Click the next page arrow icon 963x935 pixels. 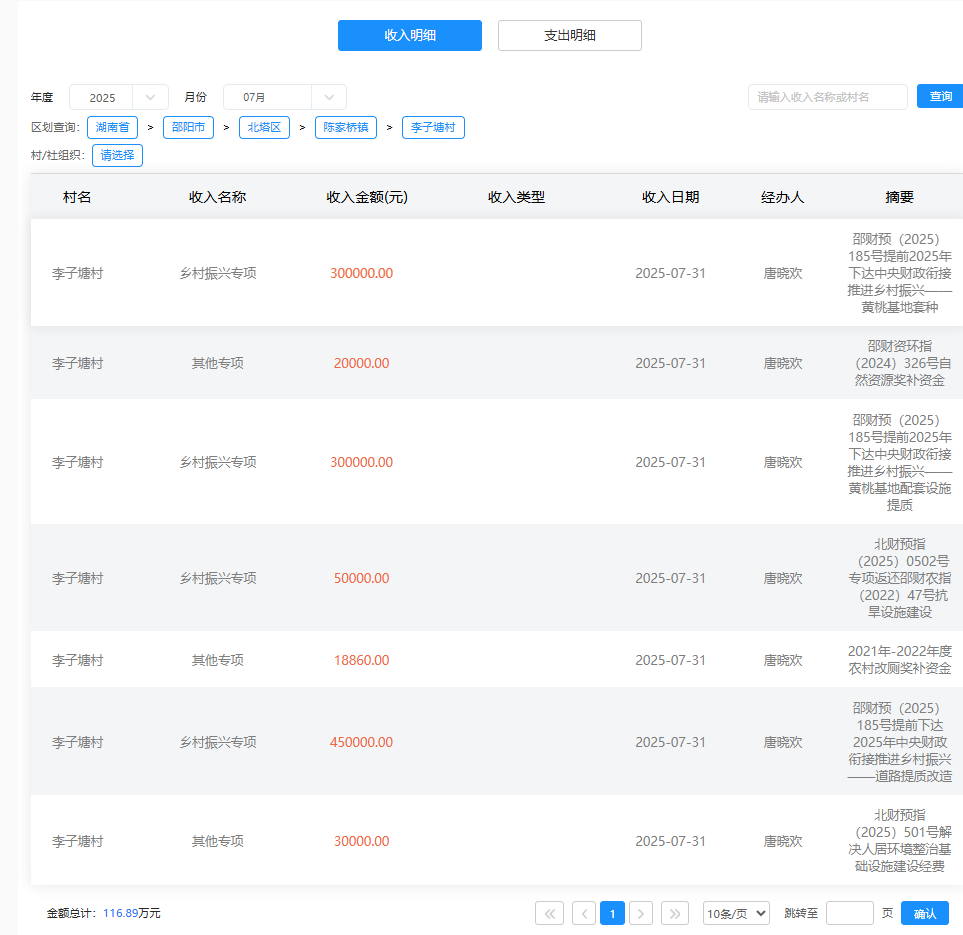pos(641,913)
